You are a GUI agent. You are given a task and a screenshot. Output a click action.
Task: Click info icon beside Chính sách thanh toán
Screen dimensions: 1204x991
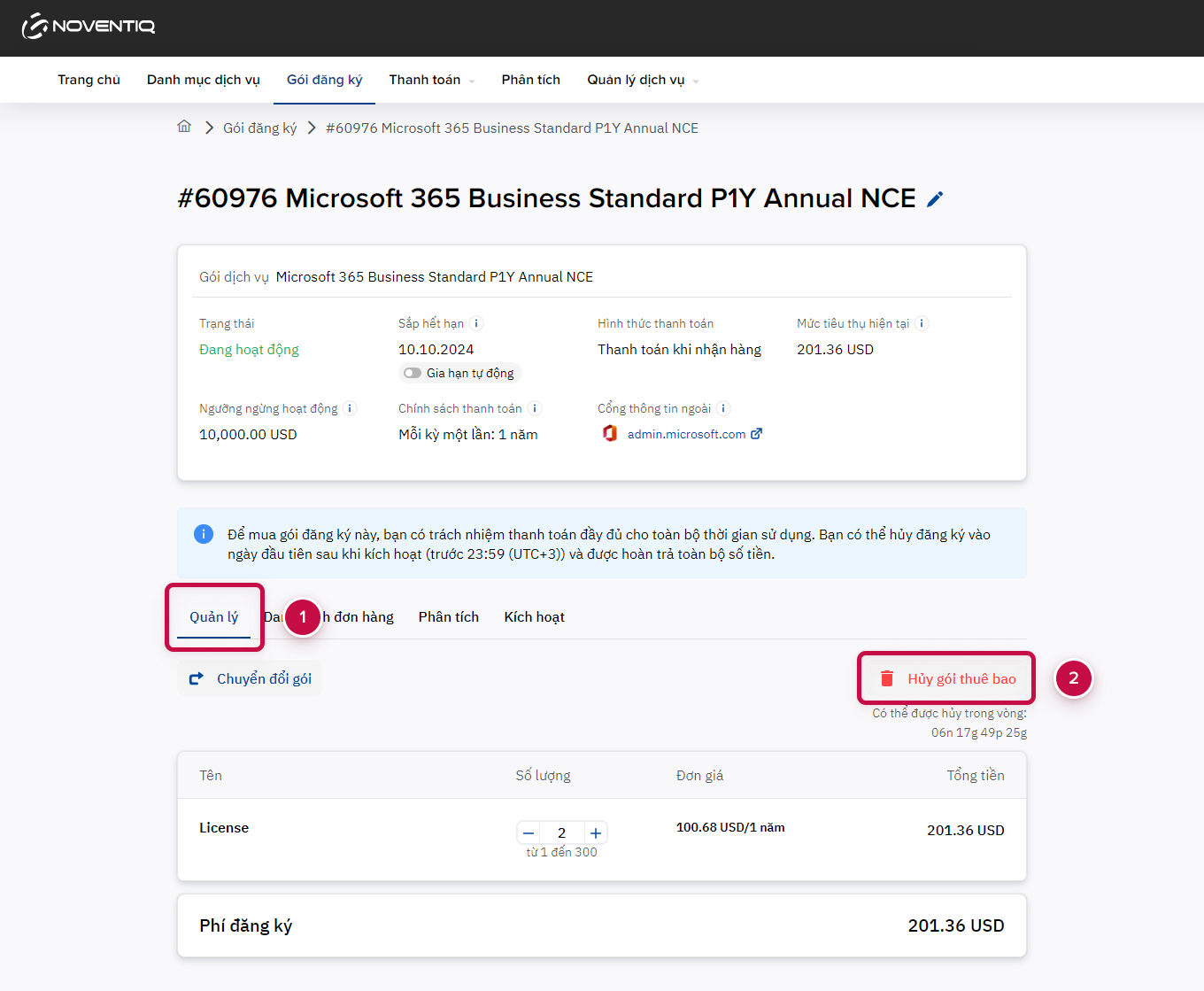tap(535, 408)
